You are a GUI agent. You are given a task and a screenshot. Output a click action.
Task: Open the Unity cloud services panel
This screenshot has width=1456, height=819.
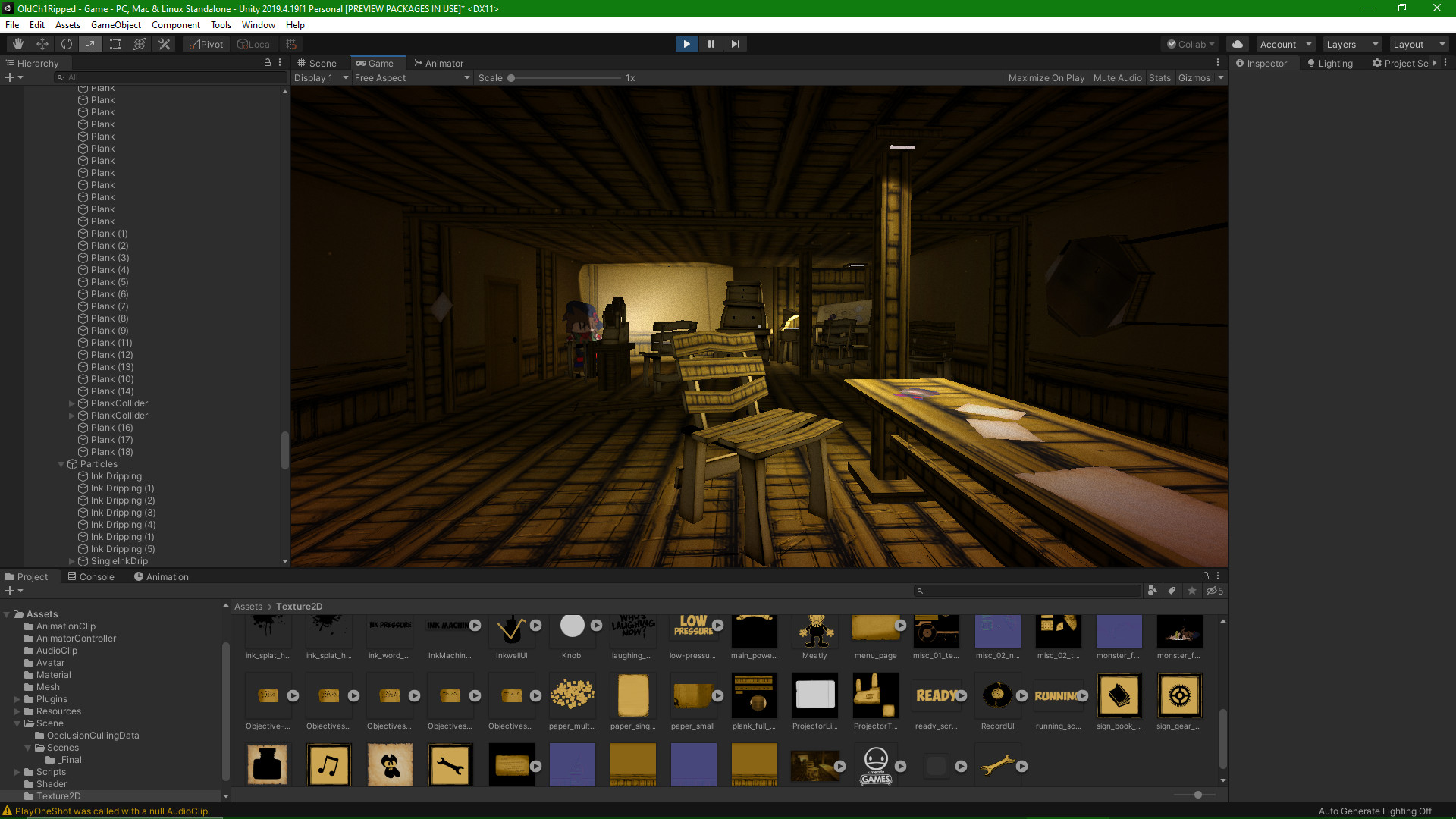(x=1237, y=43)
